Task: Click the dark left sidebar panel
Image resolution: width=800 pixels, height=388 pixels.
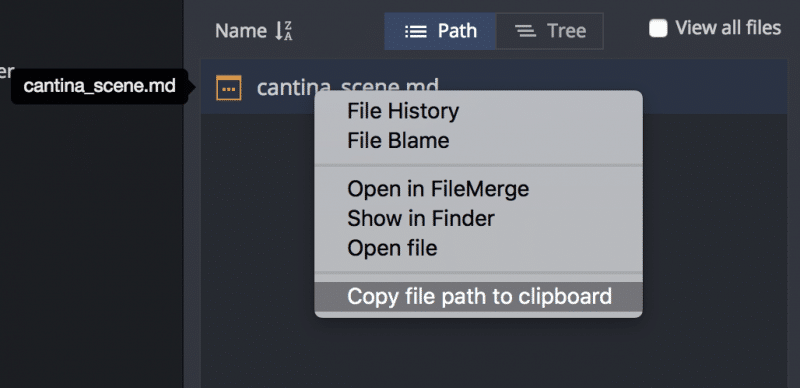Action: pyautogui.click(x=92, y=245)
